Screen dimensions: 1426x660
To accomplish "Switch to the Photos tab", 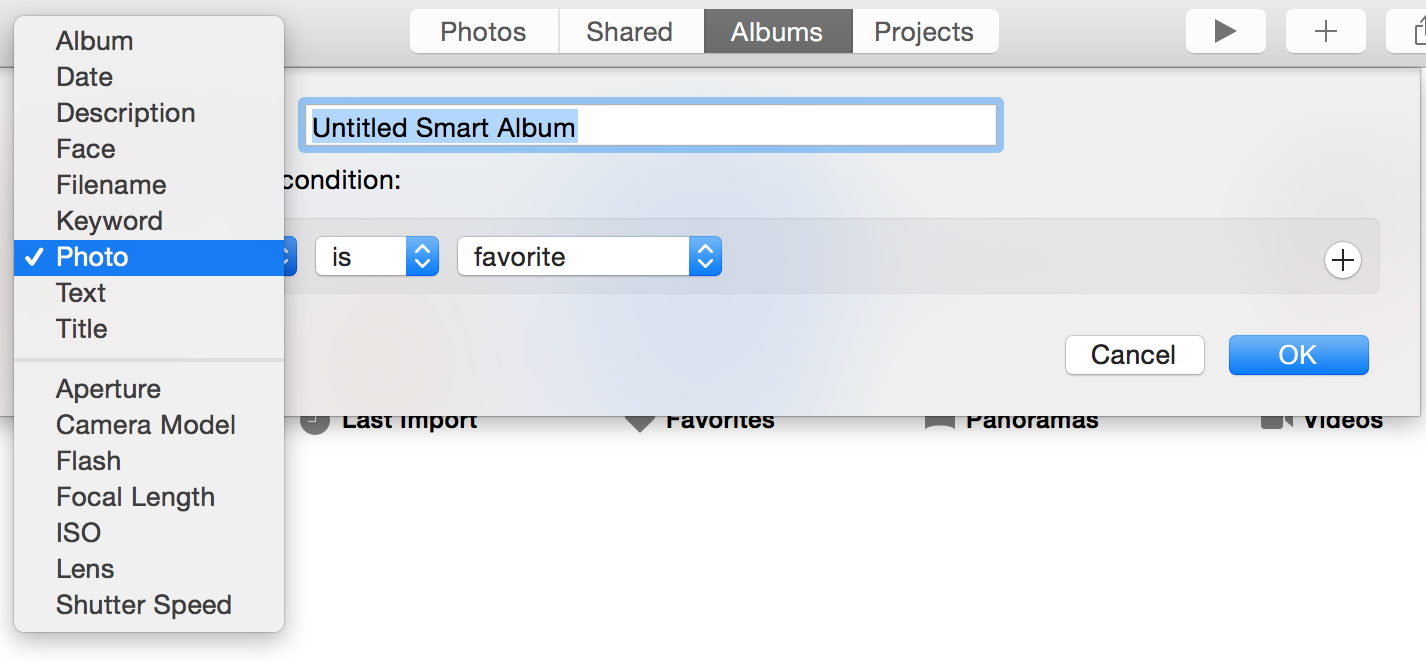I will coord(484,31).
